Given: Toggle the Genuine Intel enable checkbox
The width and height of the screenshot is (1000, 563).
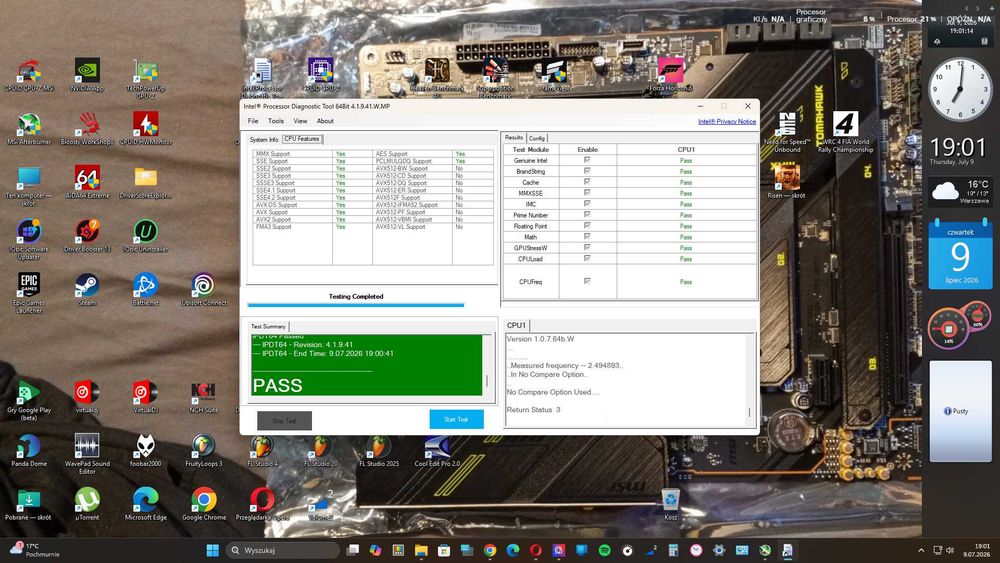Looking at the screenshot, I should click(x=587, y=160).
